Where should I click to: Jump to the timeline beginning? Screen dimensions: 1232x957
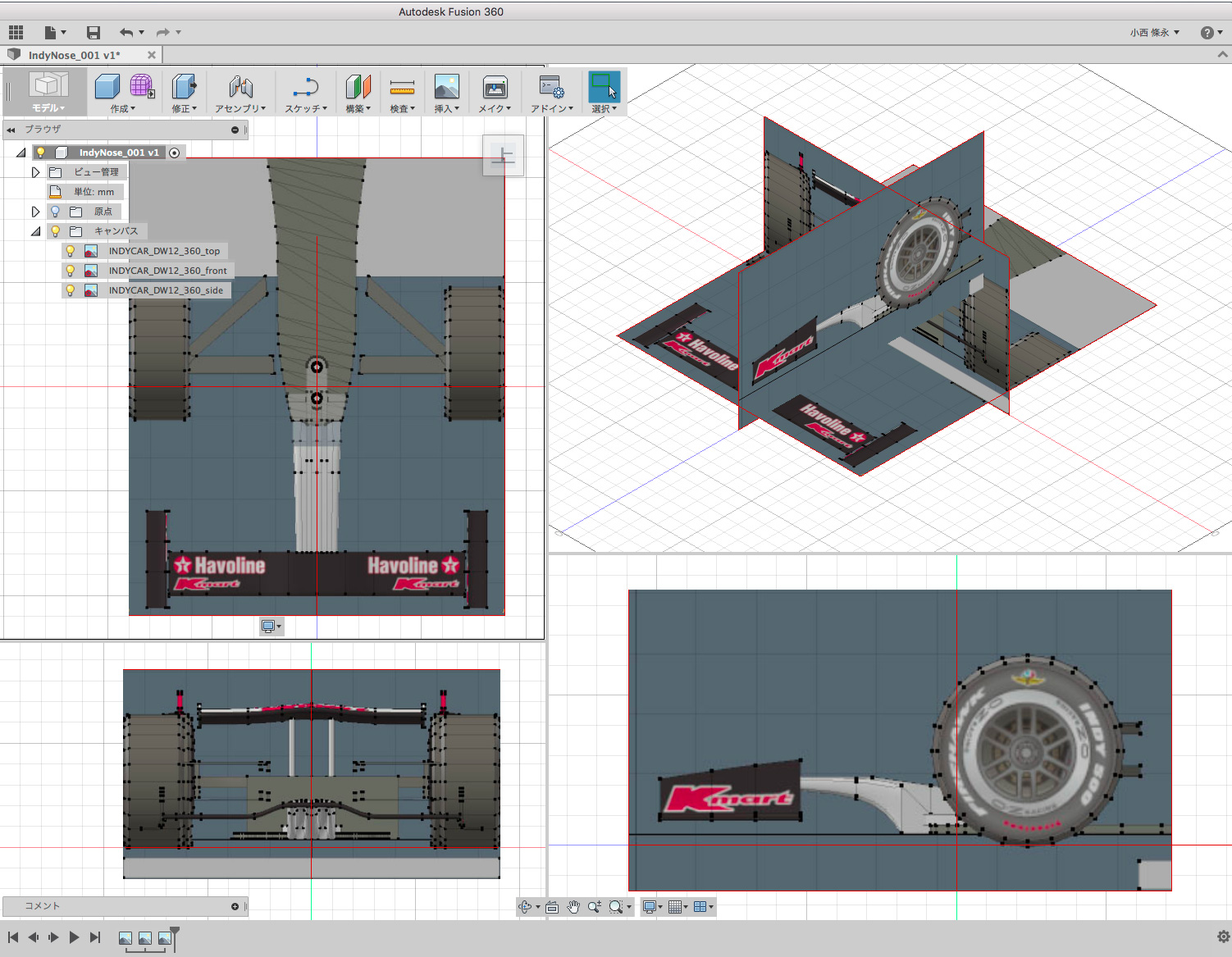point(13,937)
